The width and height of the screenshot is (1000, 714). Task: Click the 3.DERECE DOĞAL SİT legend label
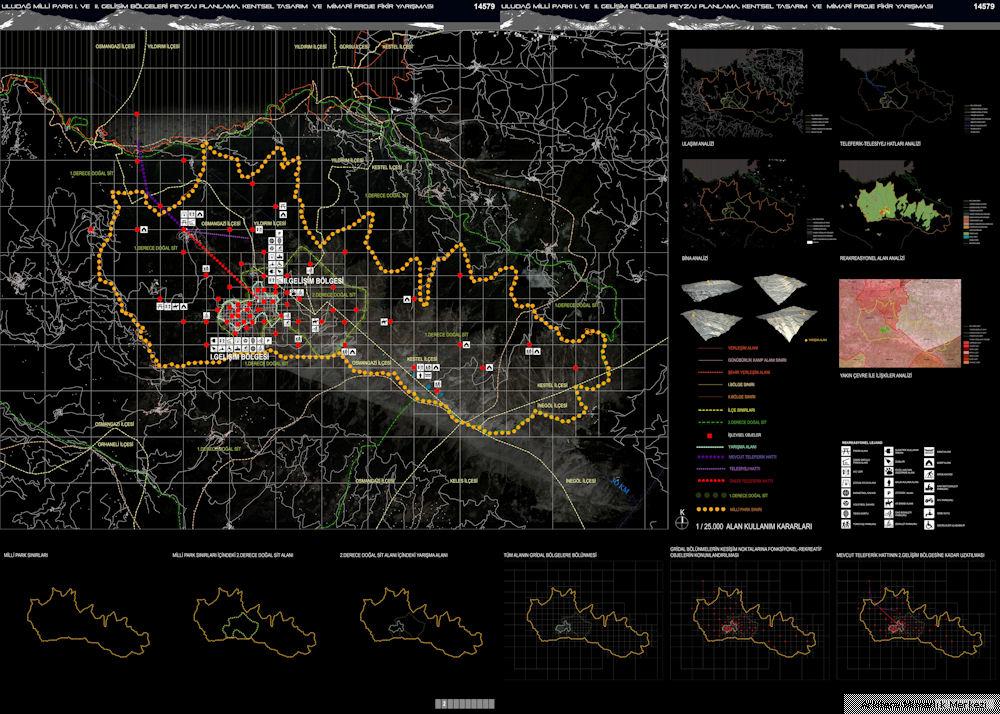pos(747,422)
